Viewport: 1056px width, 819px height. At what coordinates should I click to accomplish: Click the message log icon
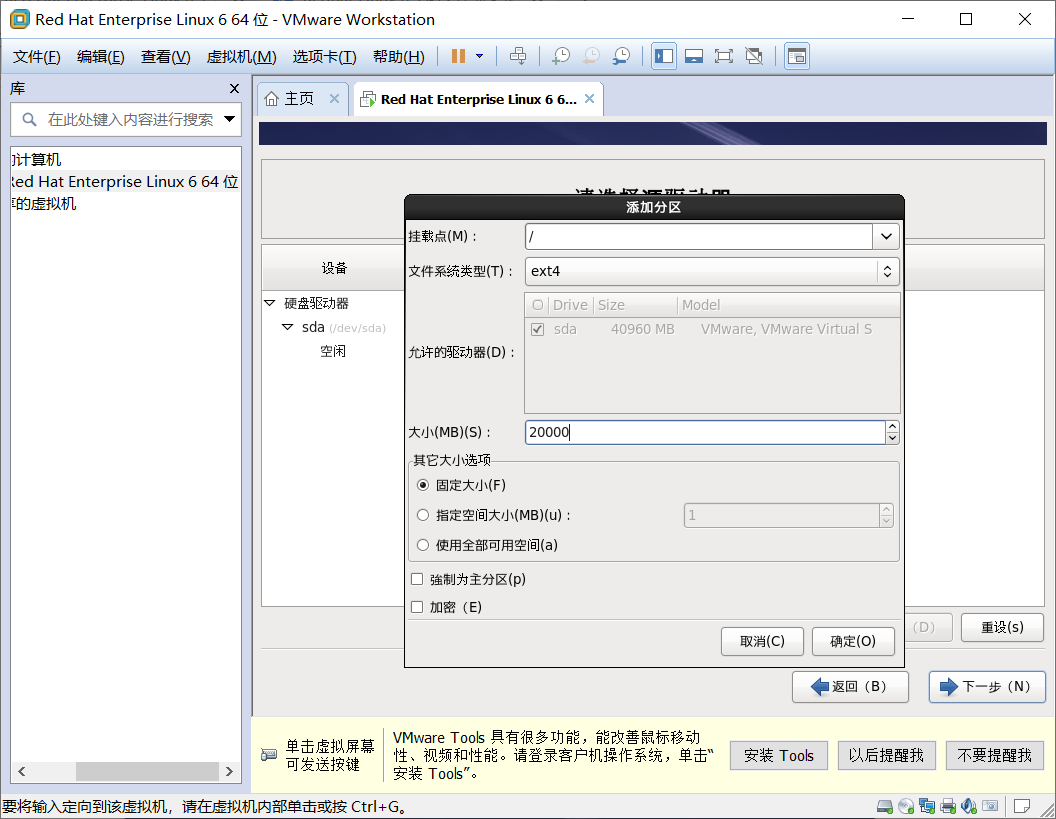click(x=1022, y=806)
